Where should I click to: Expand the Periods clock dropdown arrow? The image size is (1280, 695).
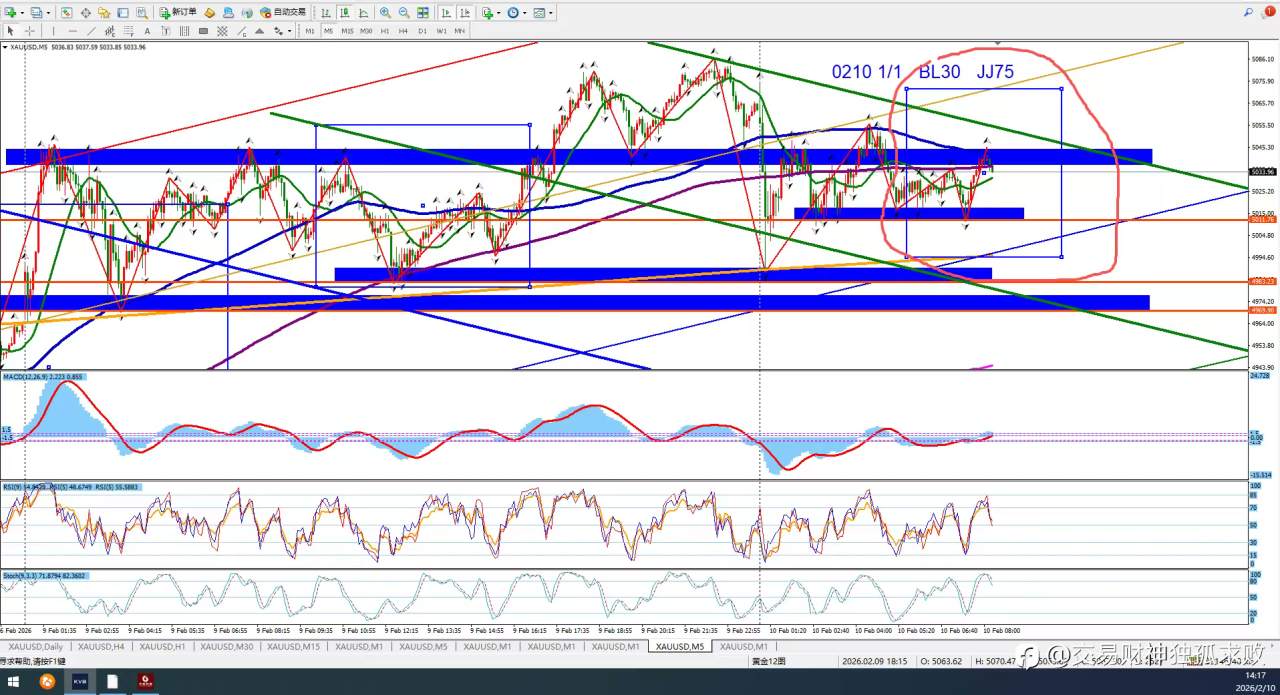525,13
